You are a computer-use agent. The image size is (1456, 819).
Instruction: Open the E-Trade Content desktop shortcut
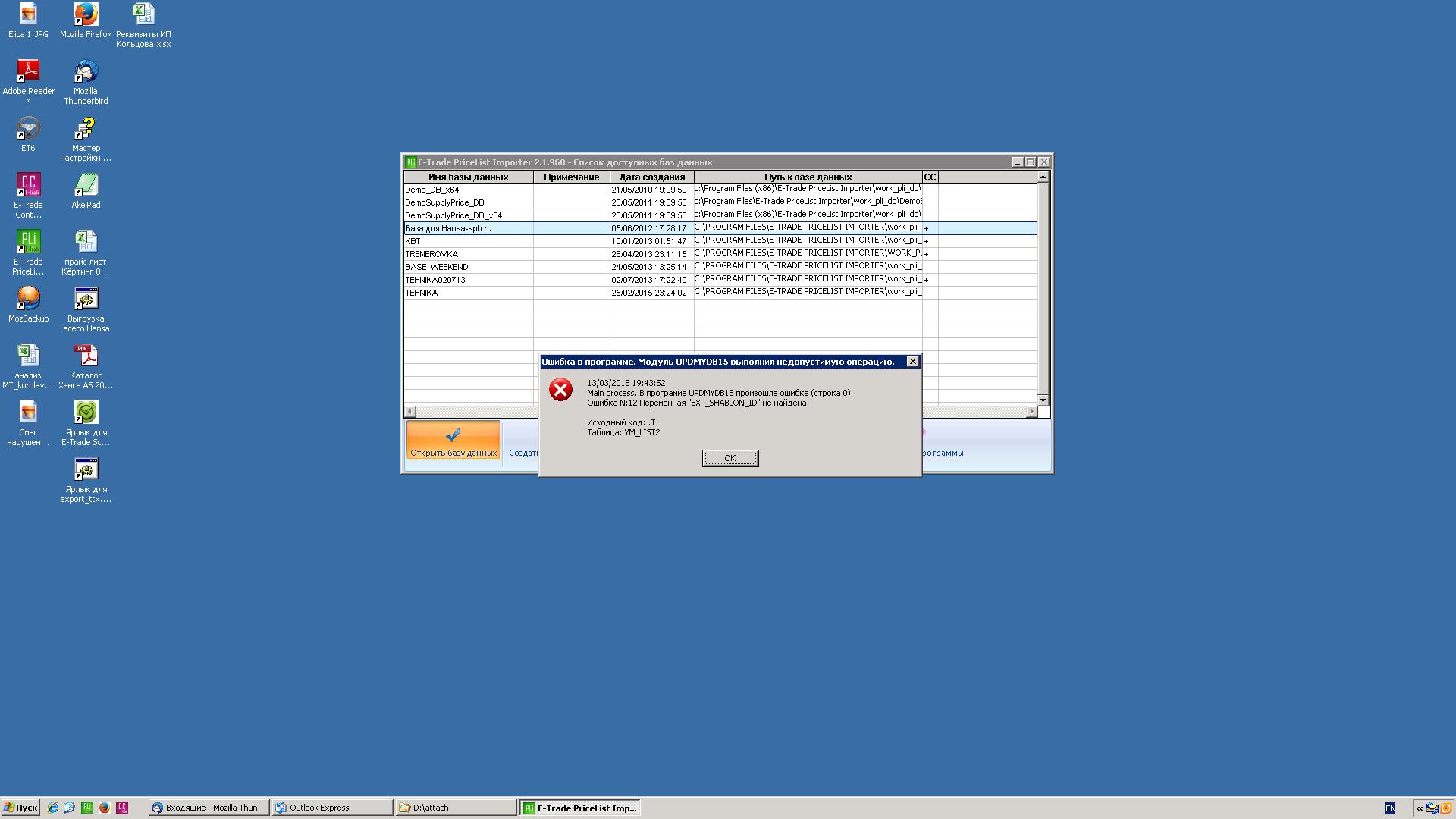(x=28, y=196)
